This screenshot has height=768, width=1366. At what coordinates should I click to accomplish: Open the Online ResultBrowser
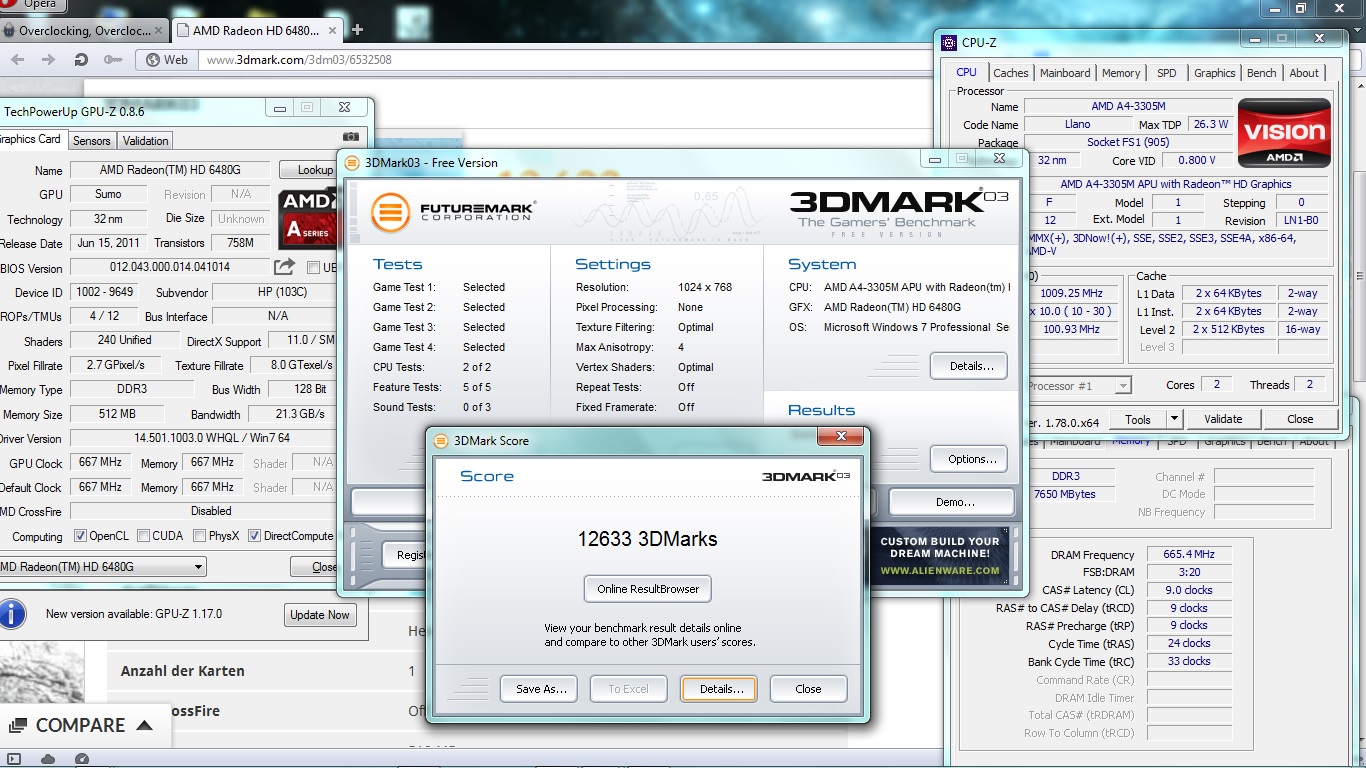click(x=648, y=589)
